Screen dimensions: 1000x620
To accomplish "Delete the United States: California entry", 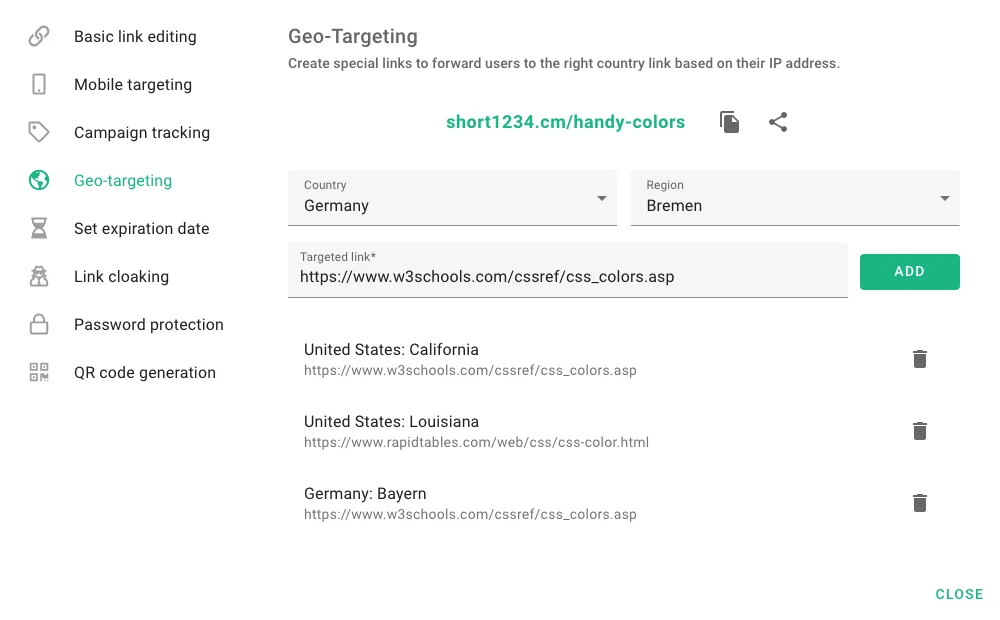I will pos(920,359).
